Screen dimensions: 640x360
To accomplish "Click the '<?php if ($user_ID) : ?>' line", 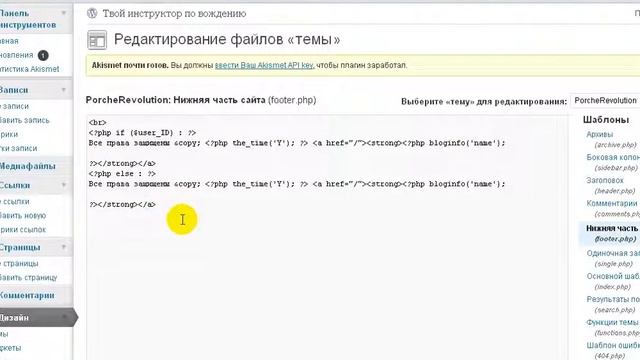I will coord(142,133).
